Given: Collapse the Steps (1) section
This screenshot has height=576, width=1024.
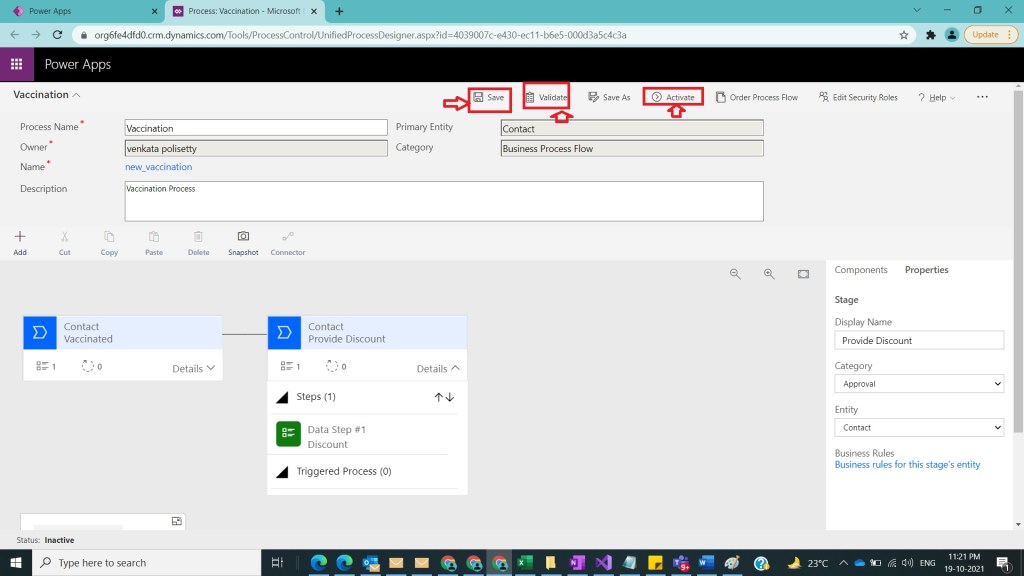Looking at the screenshot, I should (282, 397).
